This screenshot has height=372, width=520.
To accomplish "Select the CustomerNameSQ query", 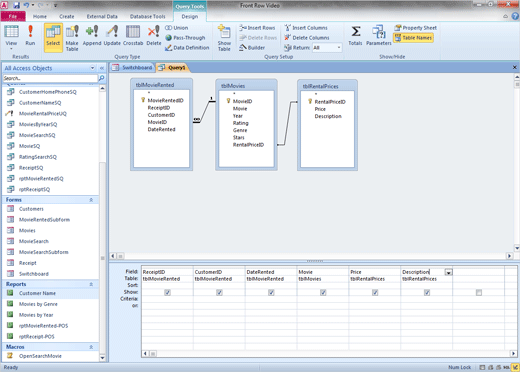I will 40,103.
